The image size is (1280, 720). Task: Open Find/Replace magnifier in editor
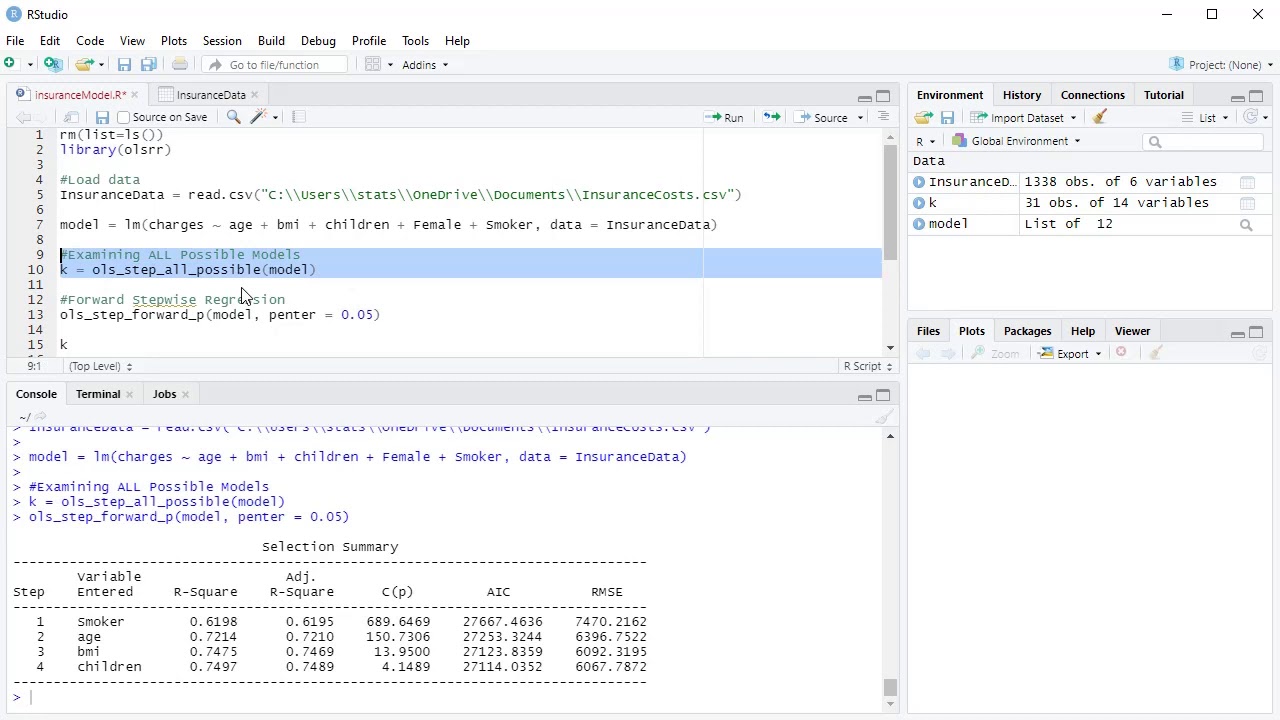(x=233, y=117)
